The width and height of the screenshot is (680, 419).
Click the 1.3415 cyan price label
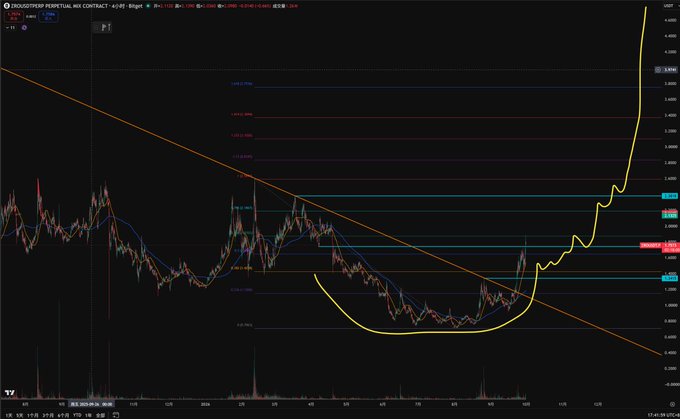tap(670, 278)
